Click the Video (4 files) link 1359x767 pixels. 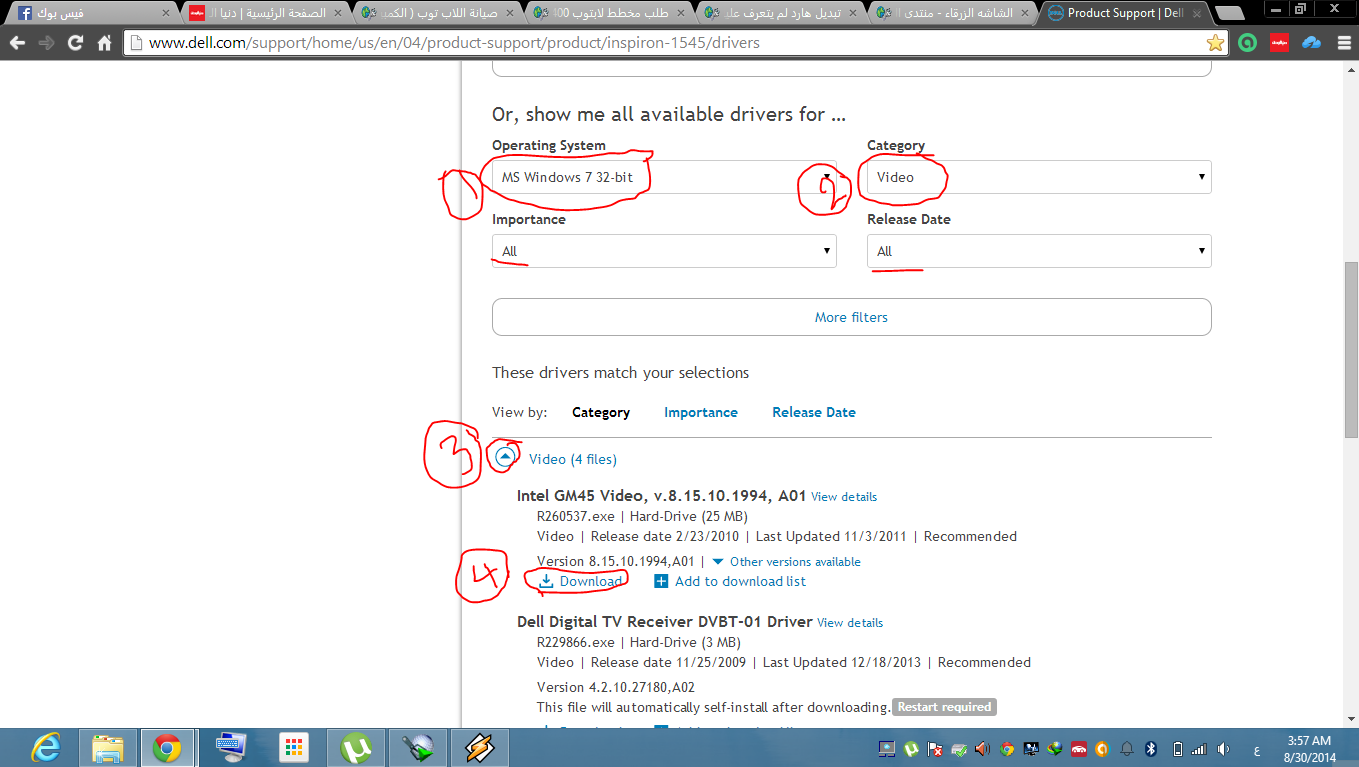pyautogui.click(x=573, y=459)
